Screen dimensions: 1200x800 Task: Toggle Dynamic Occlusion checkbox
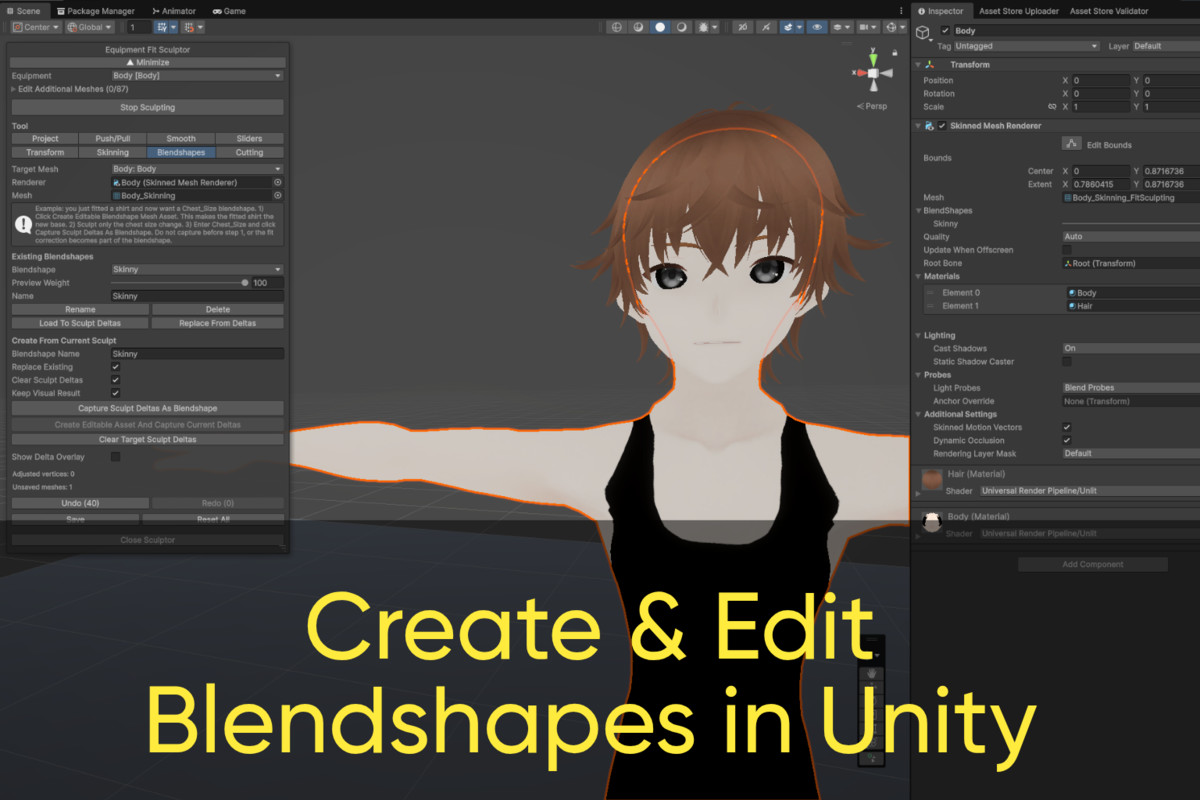tap(1067, 440)
